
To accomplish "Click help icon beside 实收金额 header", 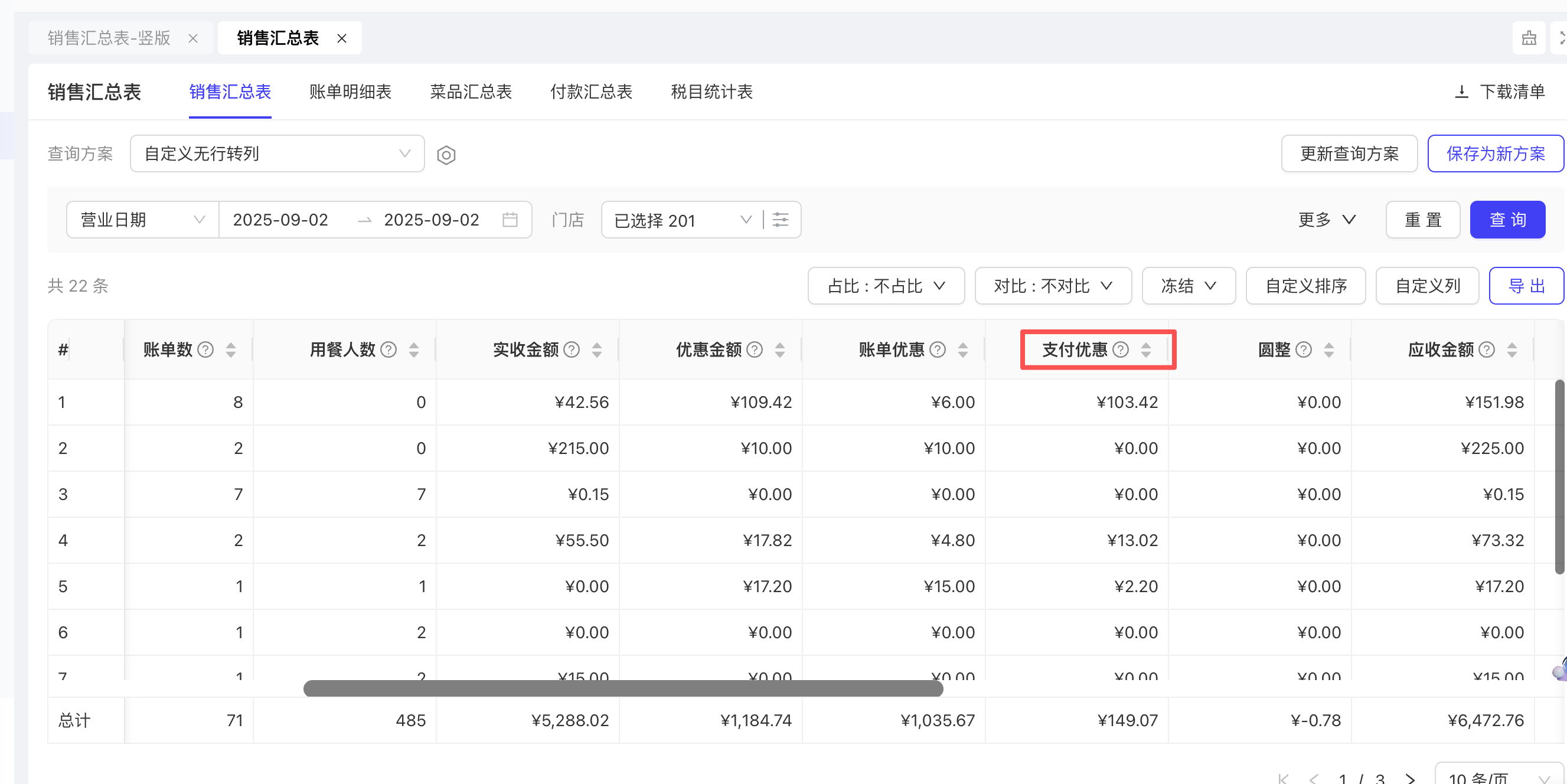I will pos(571,349).
